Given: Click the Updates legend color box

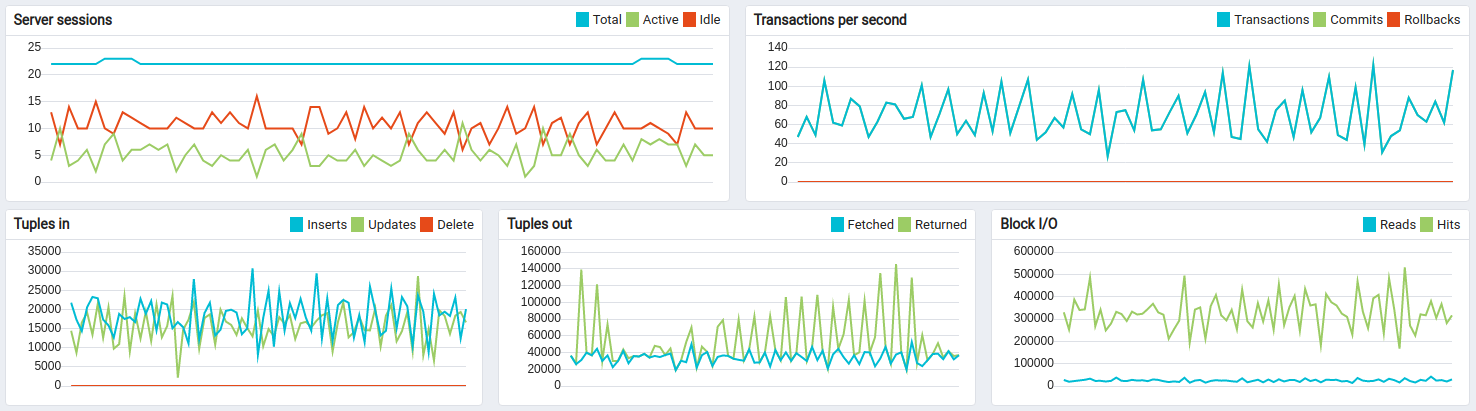Looking at the screenshot, I should pyautogui.click(x=356, y=224).
